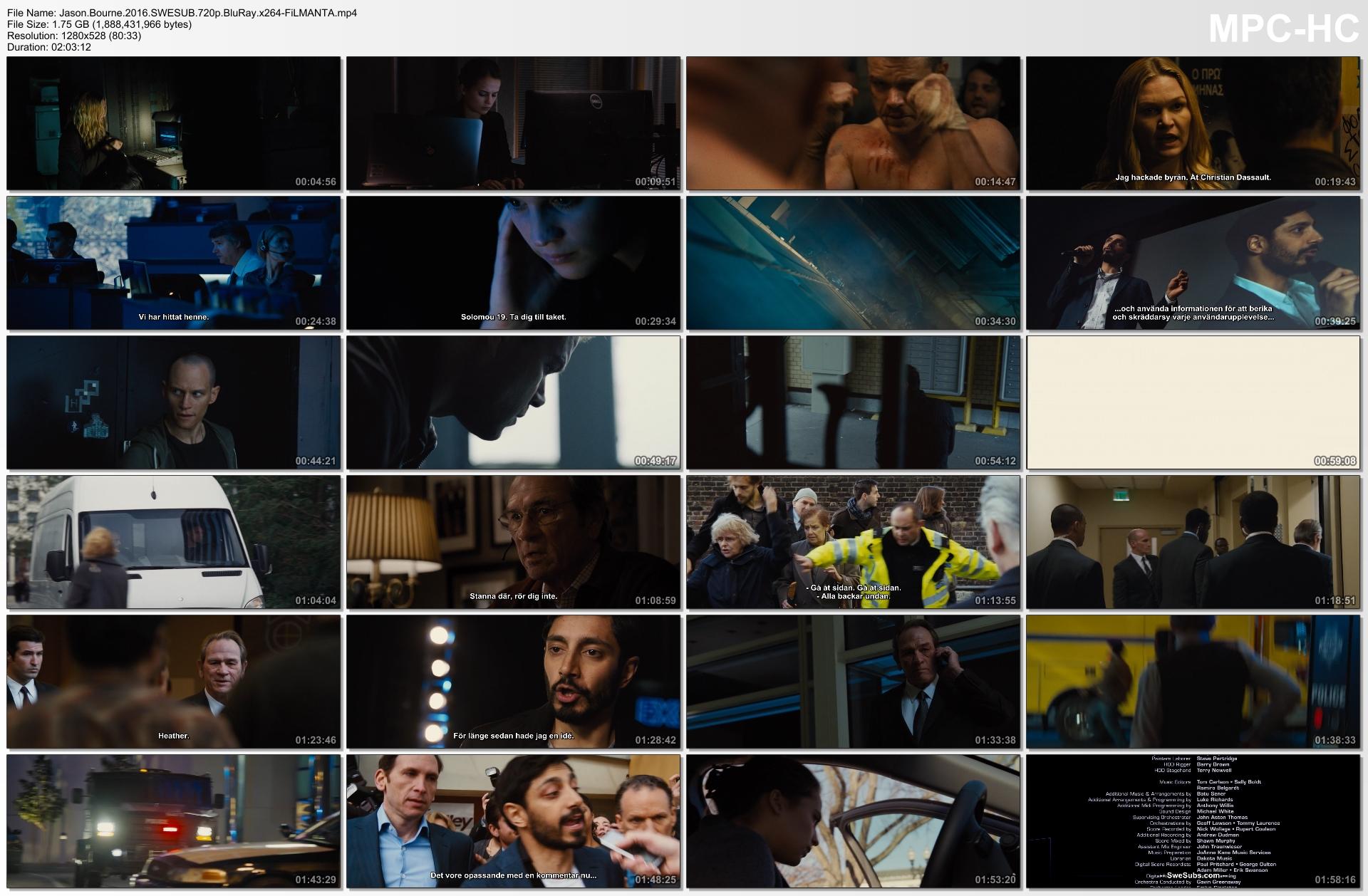This screenshot has width=1368, height=896.
Task: Select the teal frame at 00:34:30
Action: (x=854, y=263)
